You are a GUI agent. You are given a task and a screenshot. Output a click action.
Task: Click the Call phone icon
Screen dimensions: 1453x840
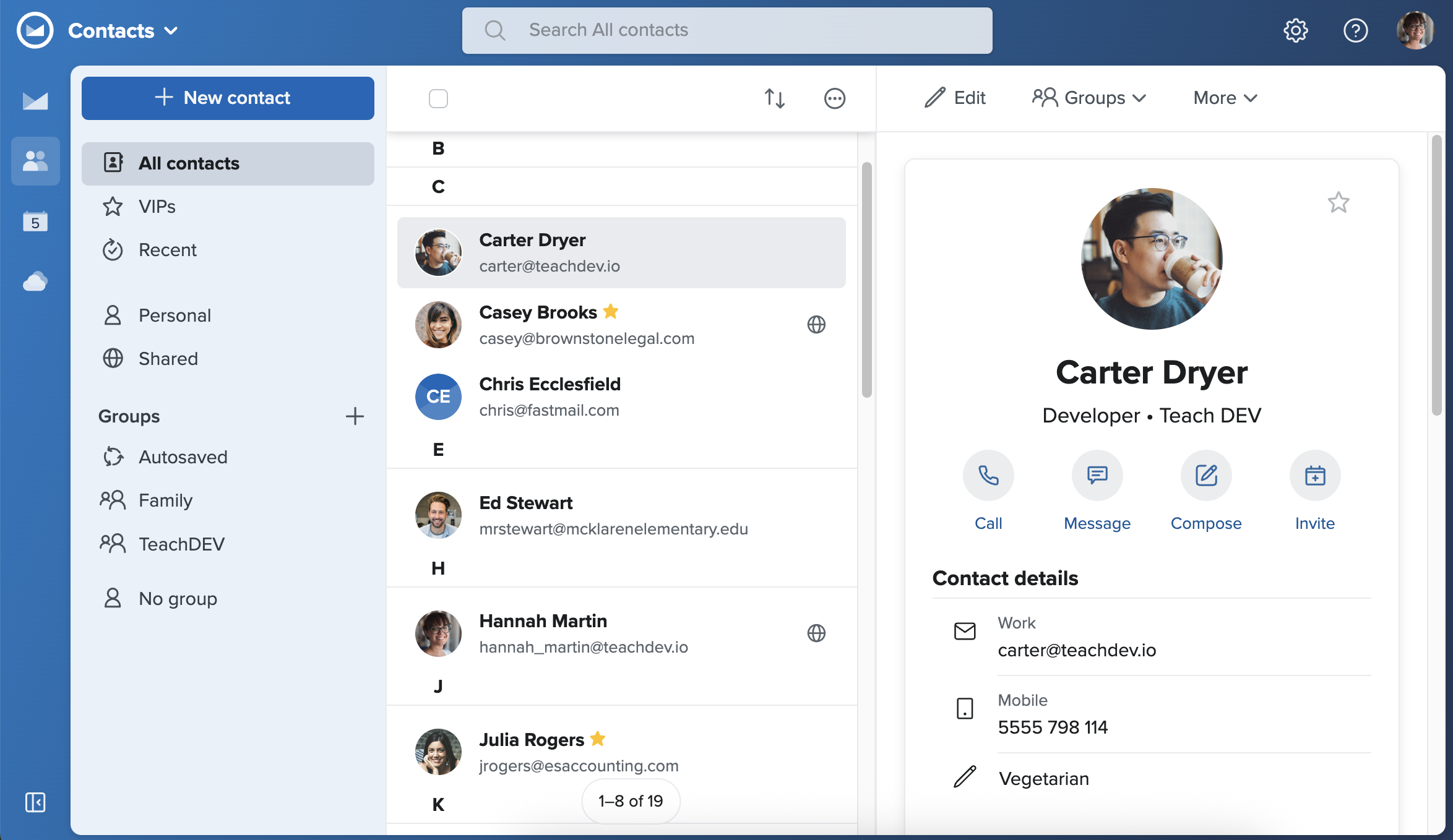(988, 475)
